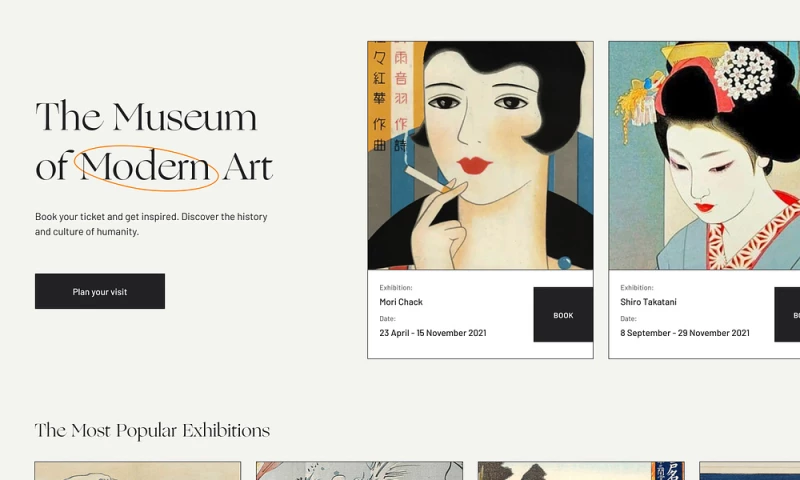The width and height of the screenshot is (800, 480).
Task: Click the date 8 September - 29 November 2021
Action: click(685, 333)
